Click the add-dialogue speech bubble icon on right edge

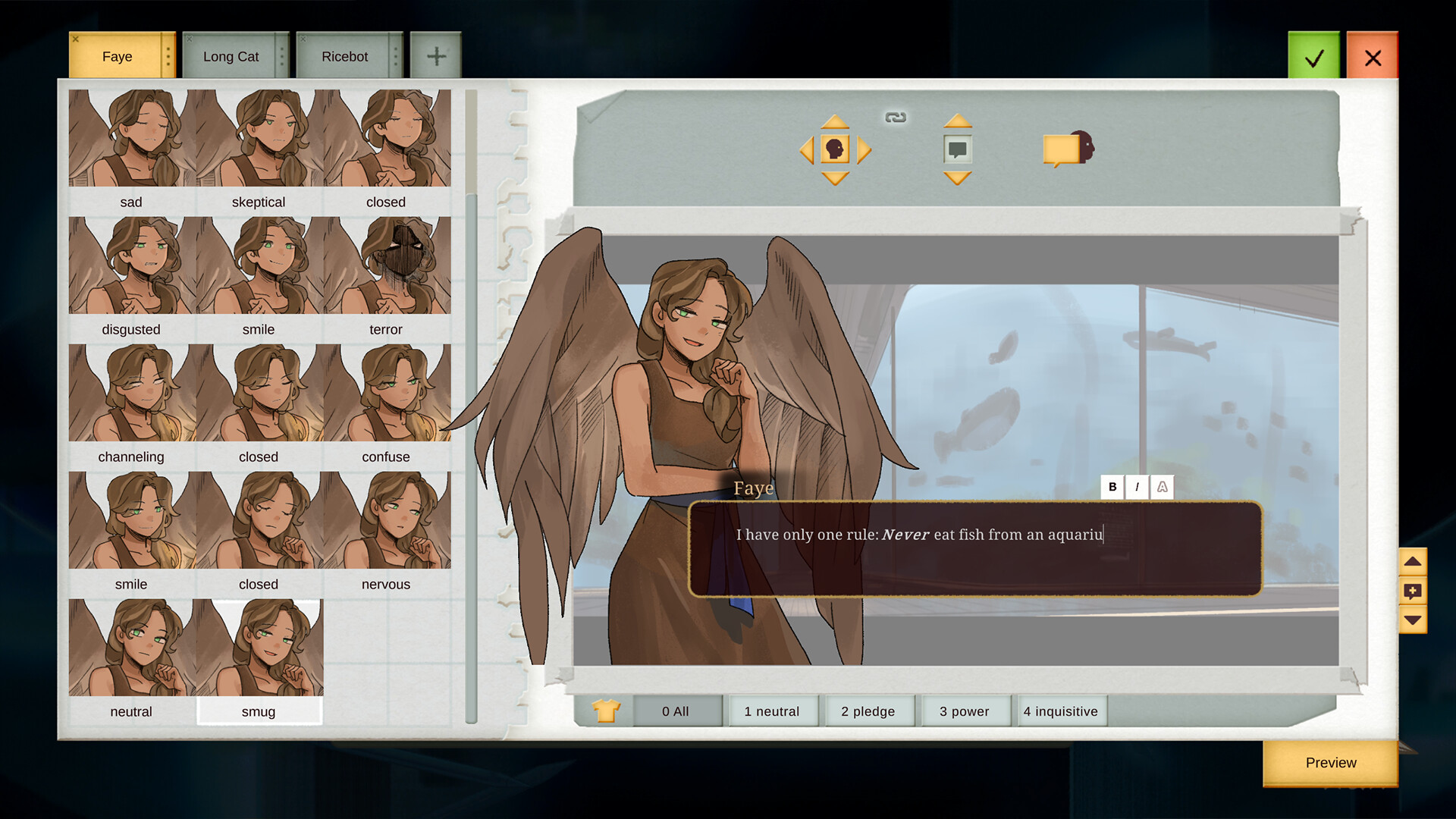(x=1414, y=592)
